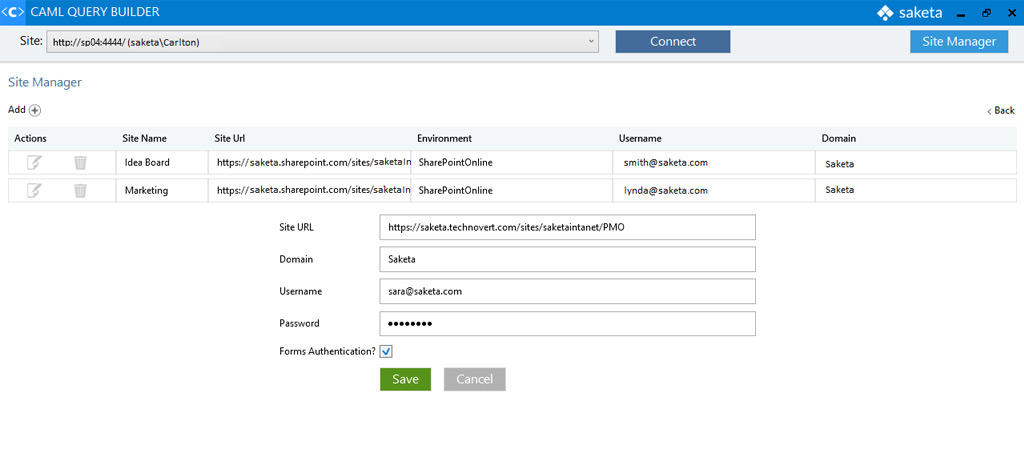
Task: Click the Site Name column header
Action: (x=144, y=138)
